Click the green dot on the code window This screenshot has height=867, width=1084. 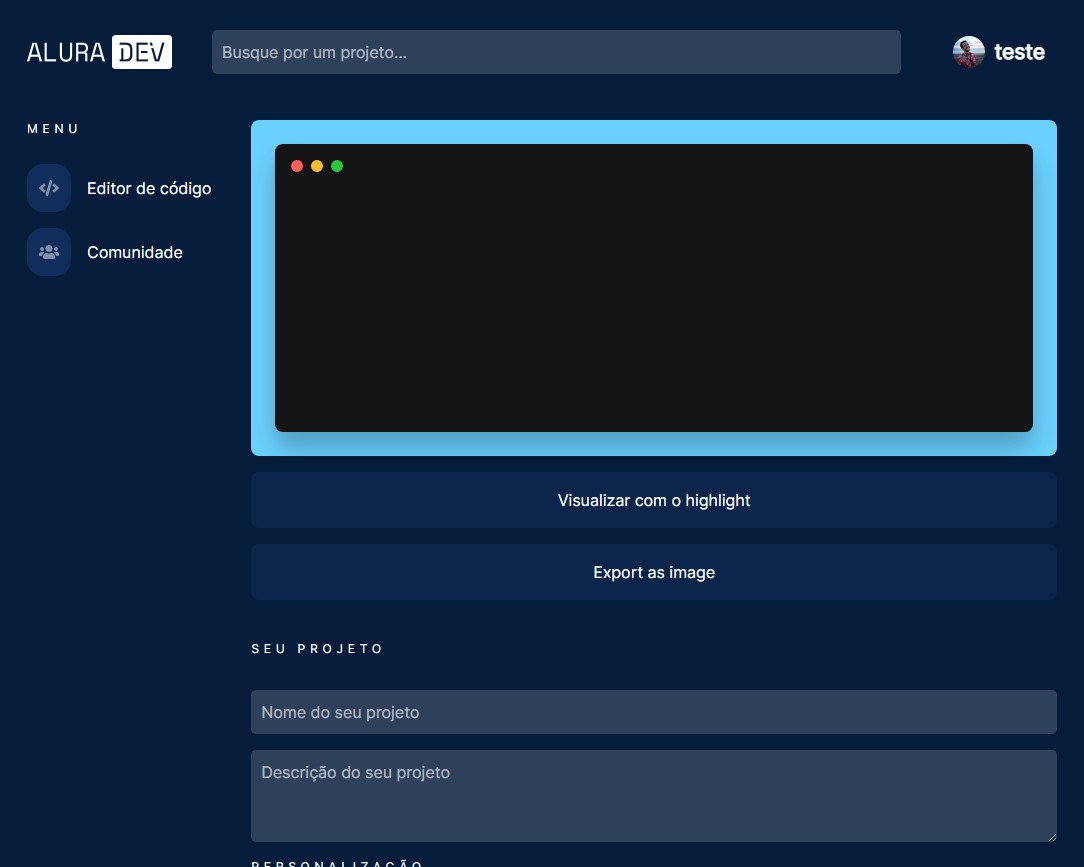tap(337, 166)
